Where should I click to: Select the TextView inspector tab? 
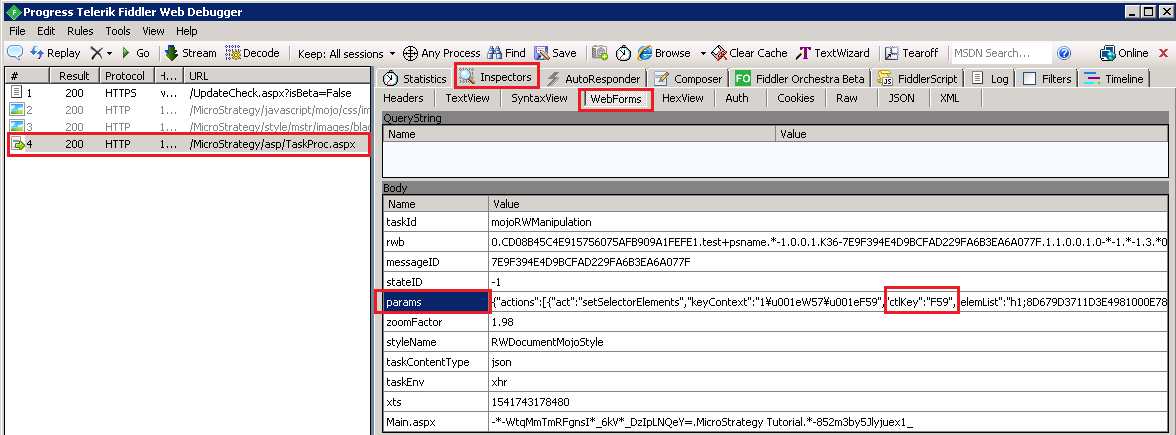(467, 98)
